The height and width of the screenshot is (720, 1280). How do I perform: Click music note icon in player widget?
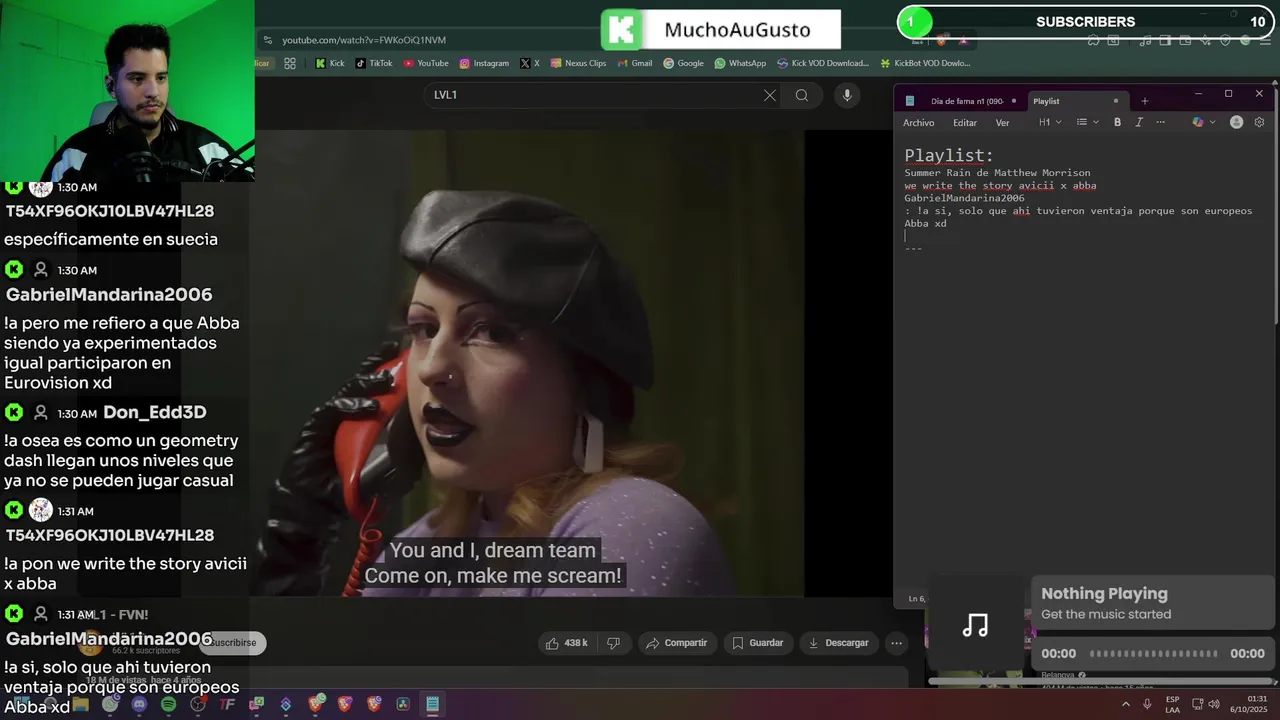point(975,625)
